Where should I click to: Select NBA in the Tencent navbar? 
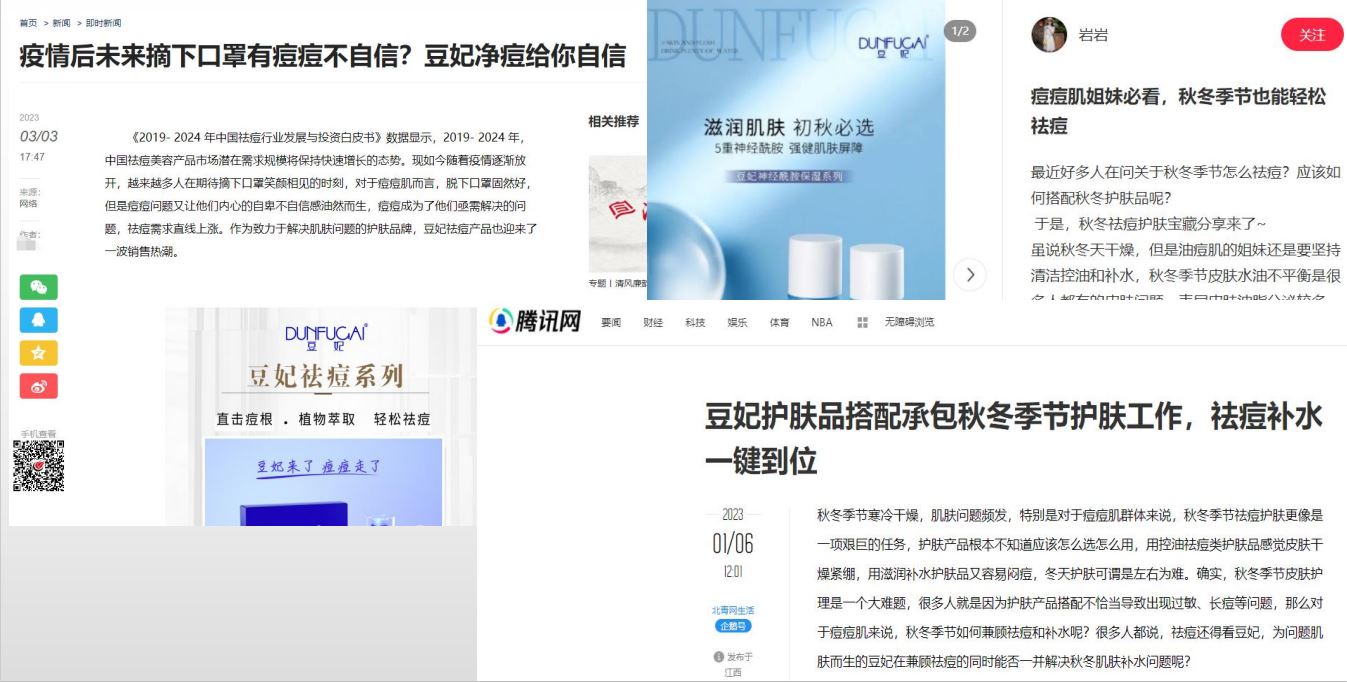[821, 323]
